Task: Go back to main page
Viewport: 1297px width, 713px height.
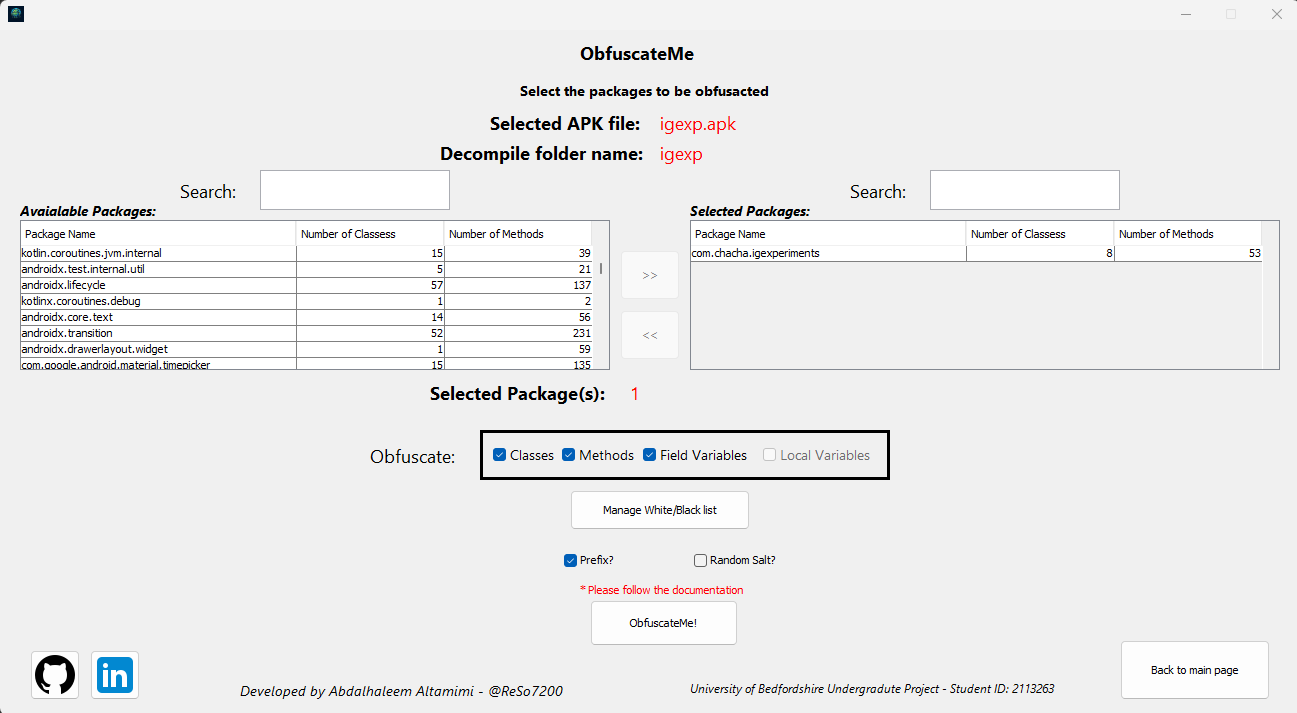Action: 1194,670
